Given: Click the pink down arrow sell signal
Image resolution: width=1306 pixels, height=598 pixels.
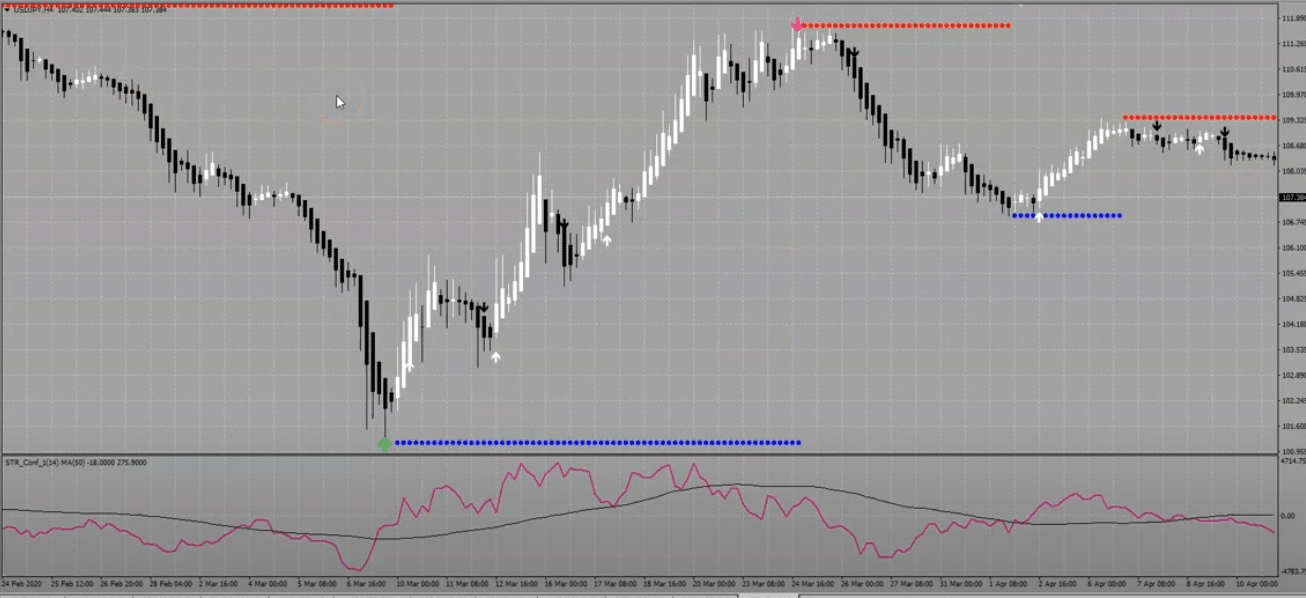Looking at the screenshot, I should tap(797, 24).
